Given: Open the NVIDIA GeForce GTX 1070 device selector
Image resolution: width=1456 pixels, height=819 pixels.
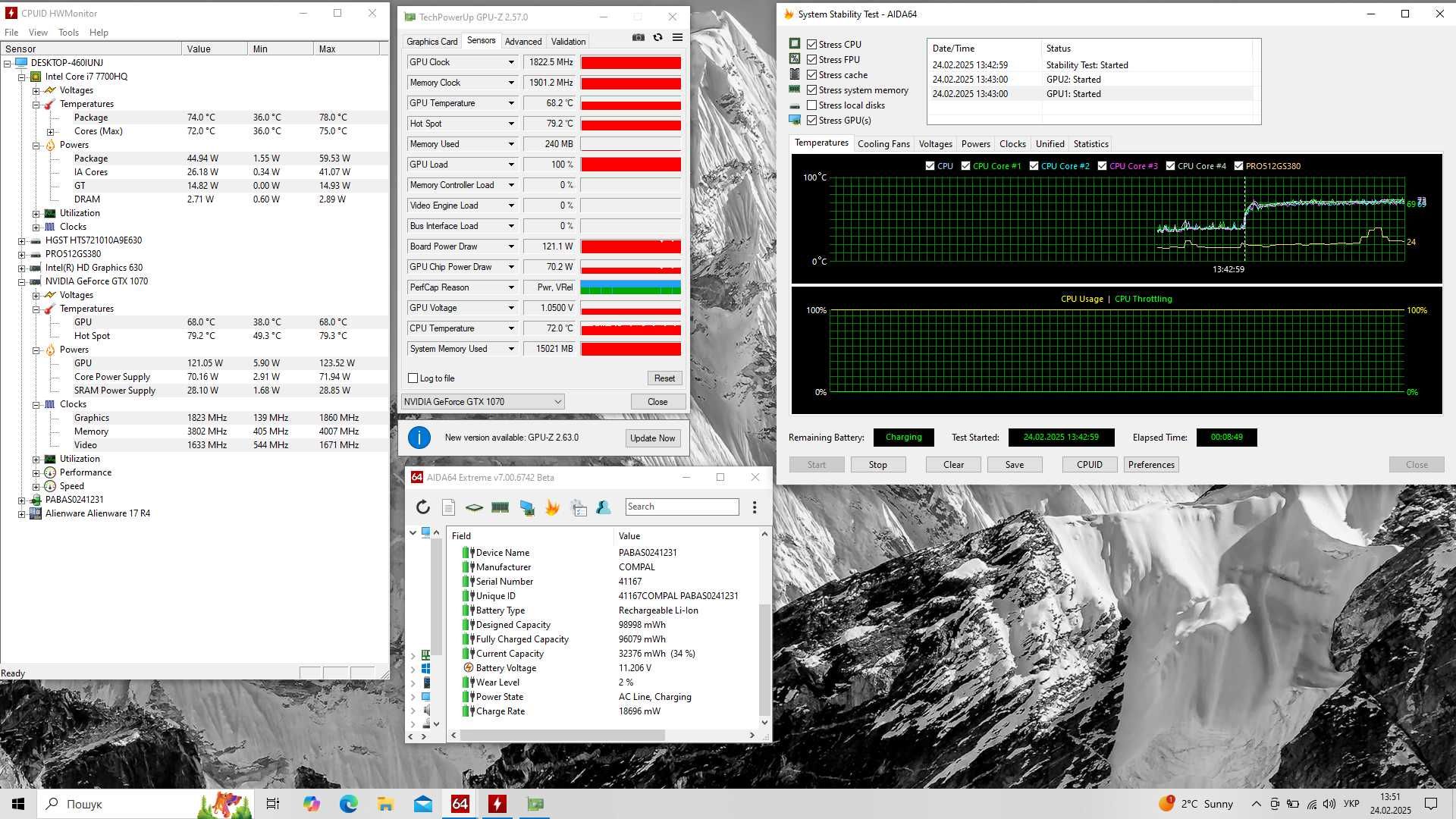Looking at the screenshot, I should [x=482, y=402].
